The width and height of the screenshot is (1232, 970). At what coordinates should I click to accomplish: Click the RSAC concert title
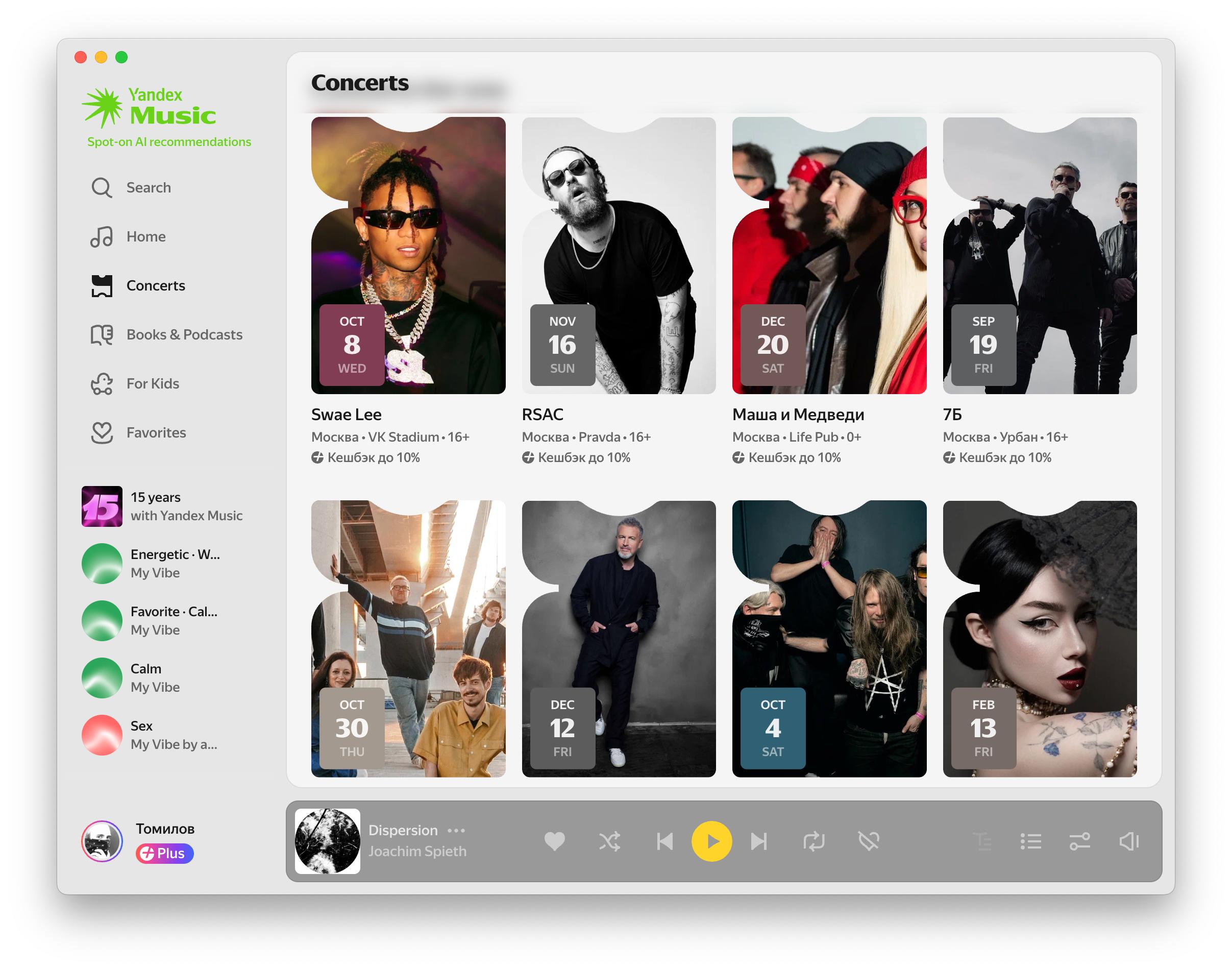[x=542, y=415]
